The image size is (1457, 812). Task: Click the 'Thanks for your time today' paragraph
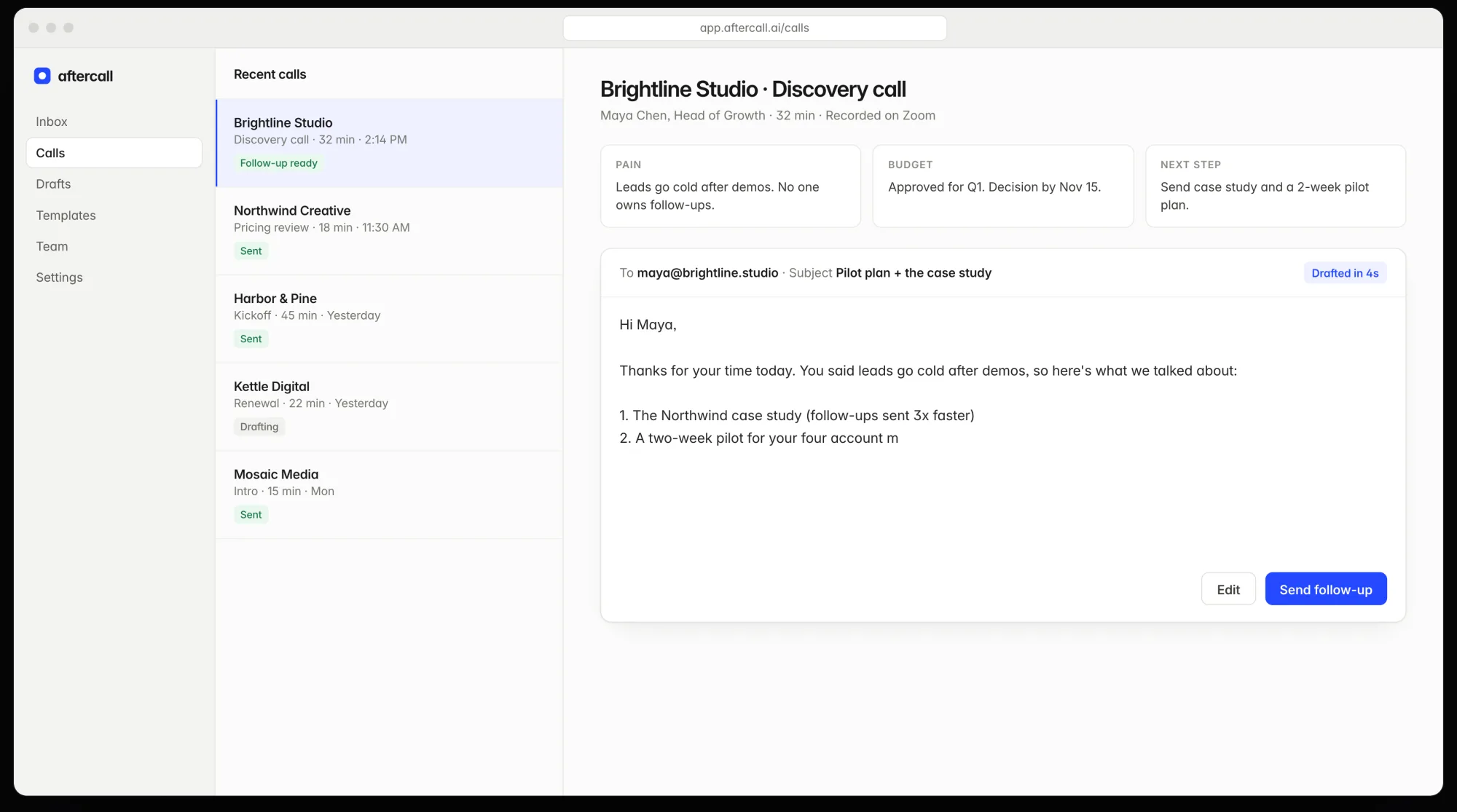tap(928, 371)
